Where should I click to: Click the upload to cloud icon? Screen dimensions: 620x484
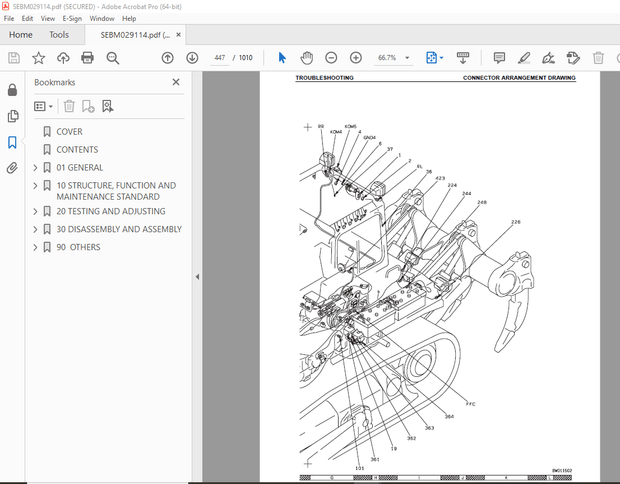pyautogui.click(x=63, y=58)
